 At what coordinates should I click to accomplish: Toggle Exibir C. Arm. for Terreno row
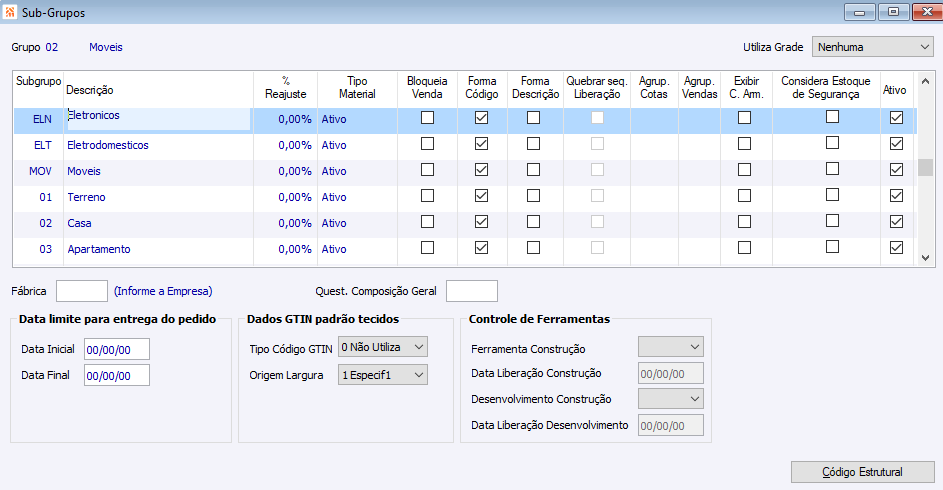point(745,195)
